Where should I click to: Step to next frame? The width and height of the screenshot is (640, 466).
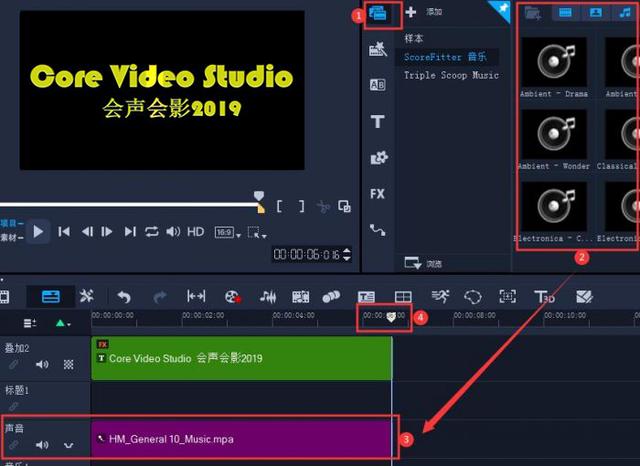coord(107,232)
